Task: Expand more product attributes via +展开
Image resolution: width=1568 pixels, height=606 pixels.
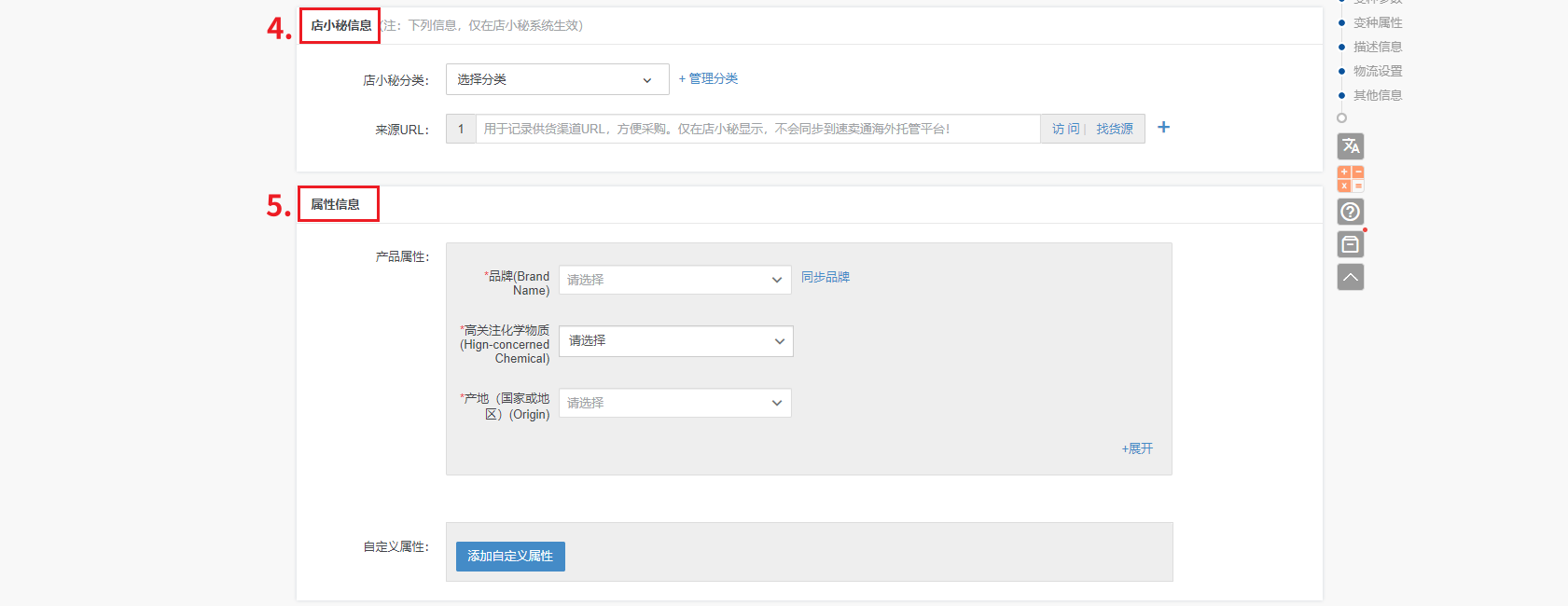Action: pos(1137,448)
